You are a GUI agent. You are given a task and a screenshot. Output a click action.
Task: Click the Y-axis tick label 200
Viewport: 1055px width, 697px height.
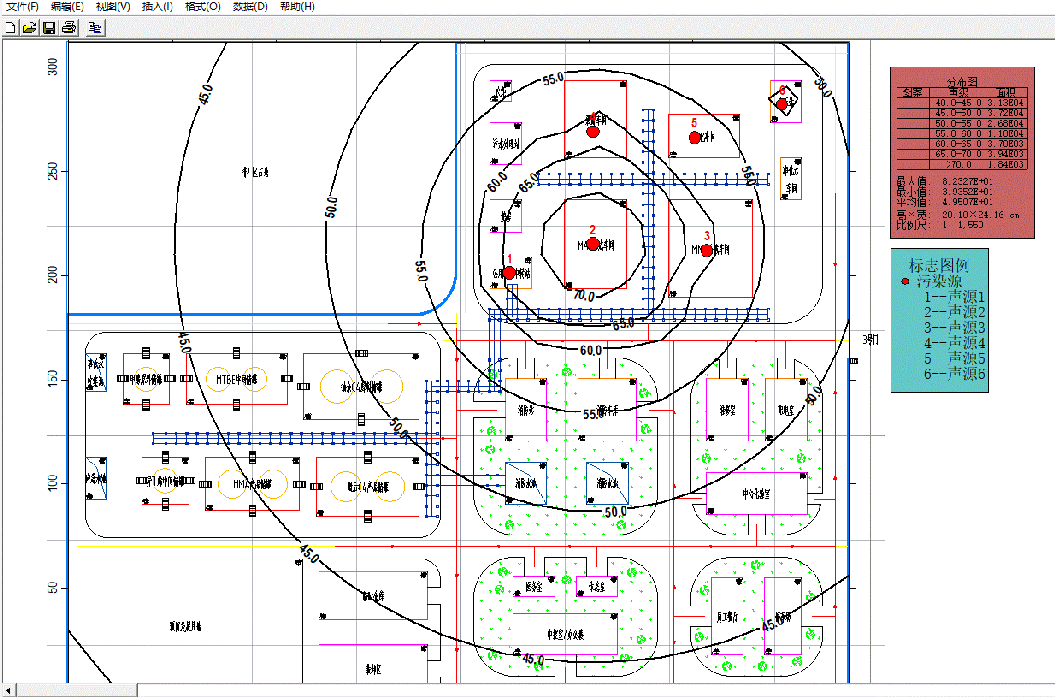pyautogui.click(x=53, y=274)
